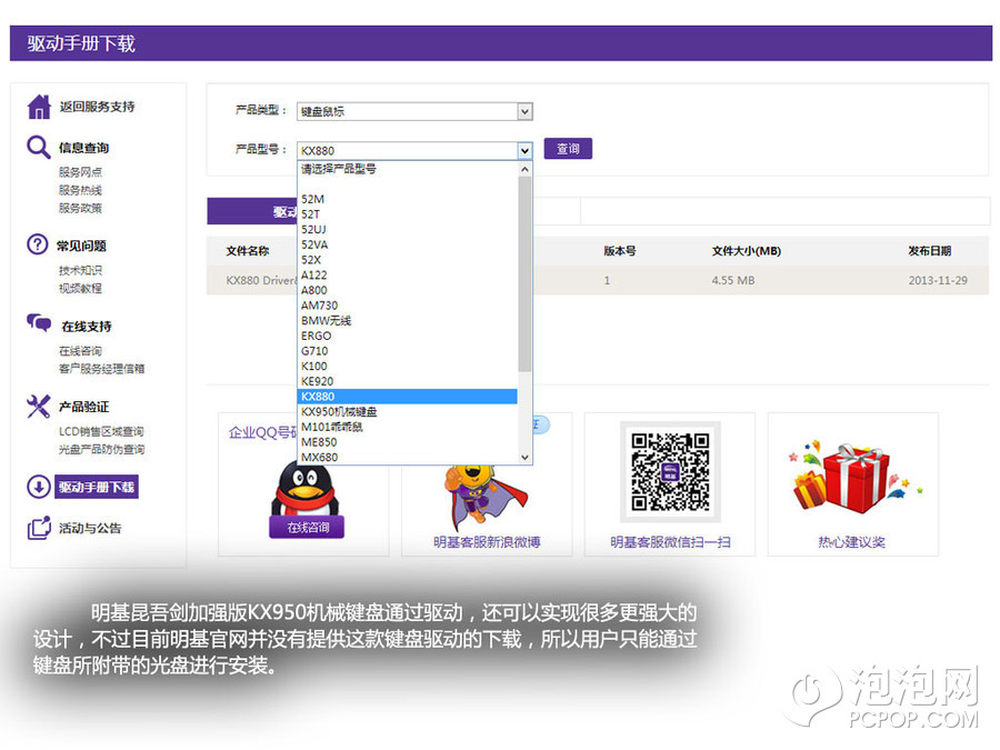Click the 信息查询 heading

pos(84,148)
